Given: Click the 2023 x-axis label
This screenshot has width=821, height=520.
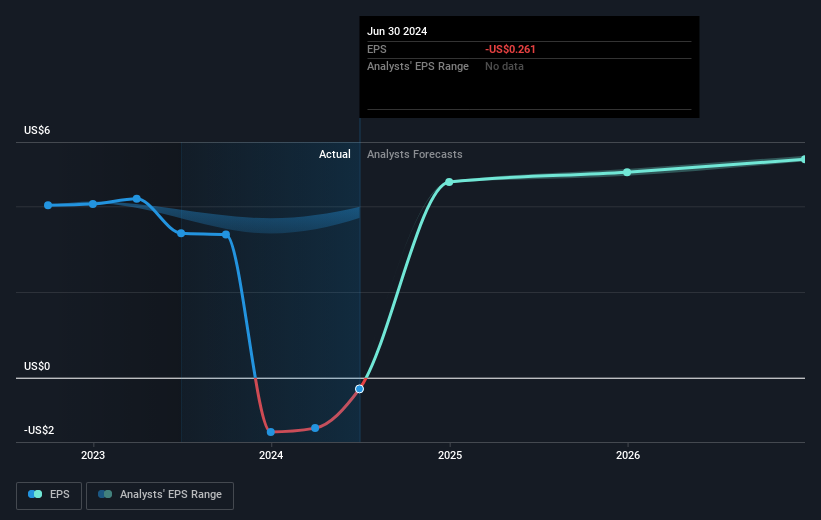Looking at the screenshot, I should coord(93,455).
